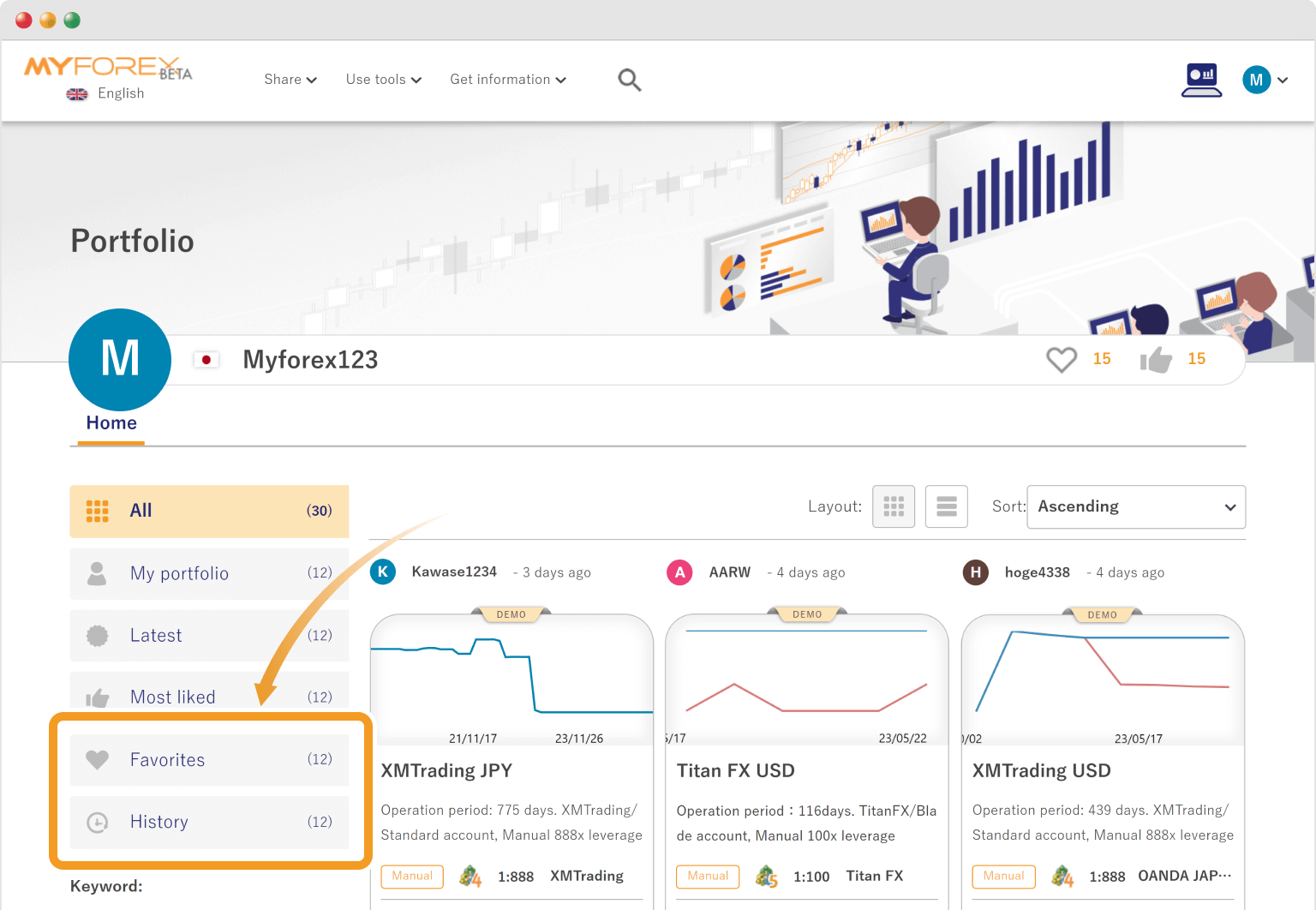This screenshot has width=1316, height=910.
Task: Click the OANDA JAP broker name
Action: [1185, 877]
